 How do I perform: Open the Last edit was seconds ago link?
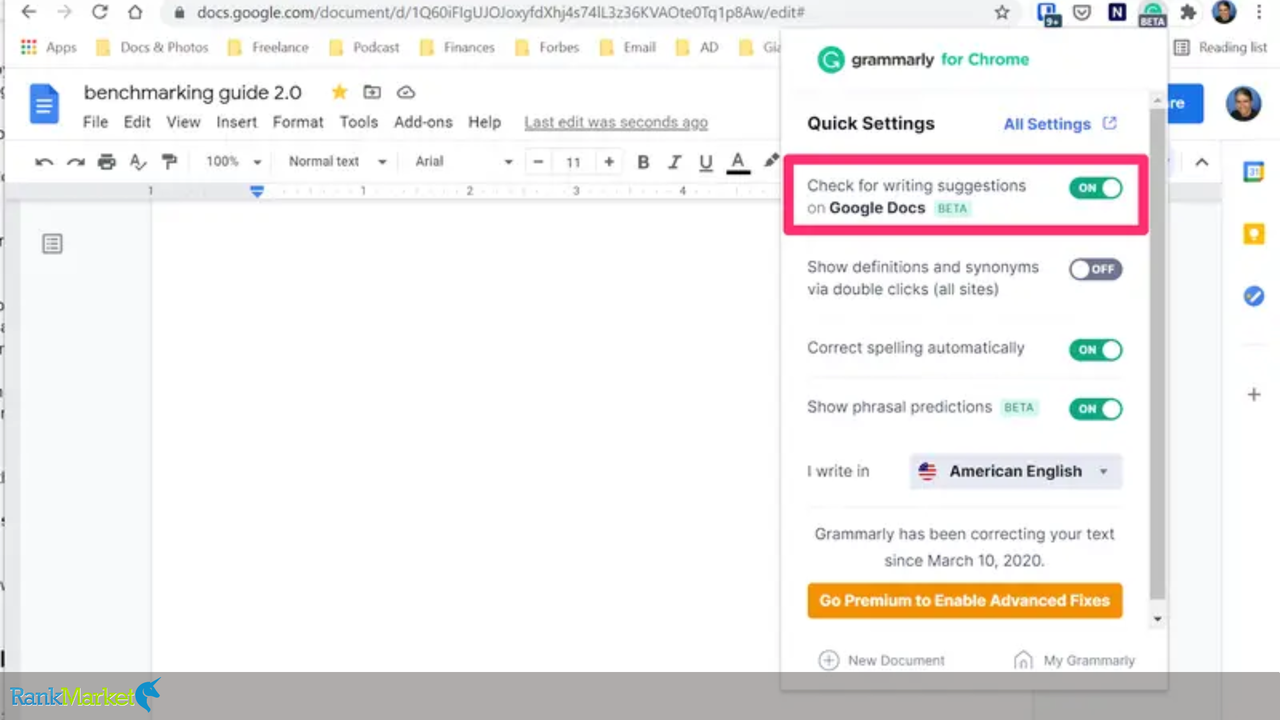pos(616,122)
